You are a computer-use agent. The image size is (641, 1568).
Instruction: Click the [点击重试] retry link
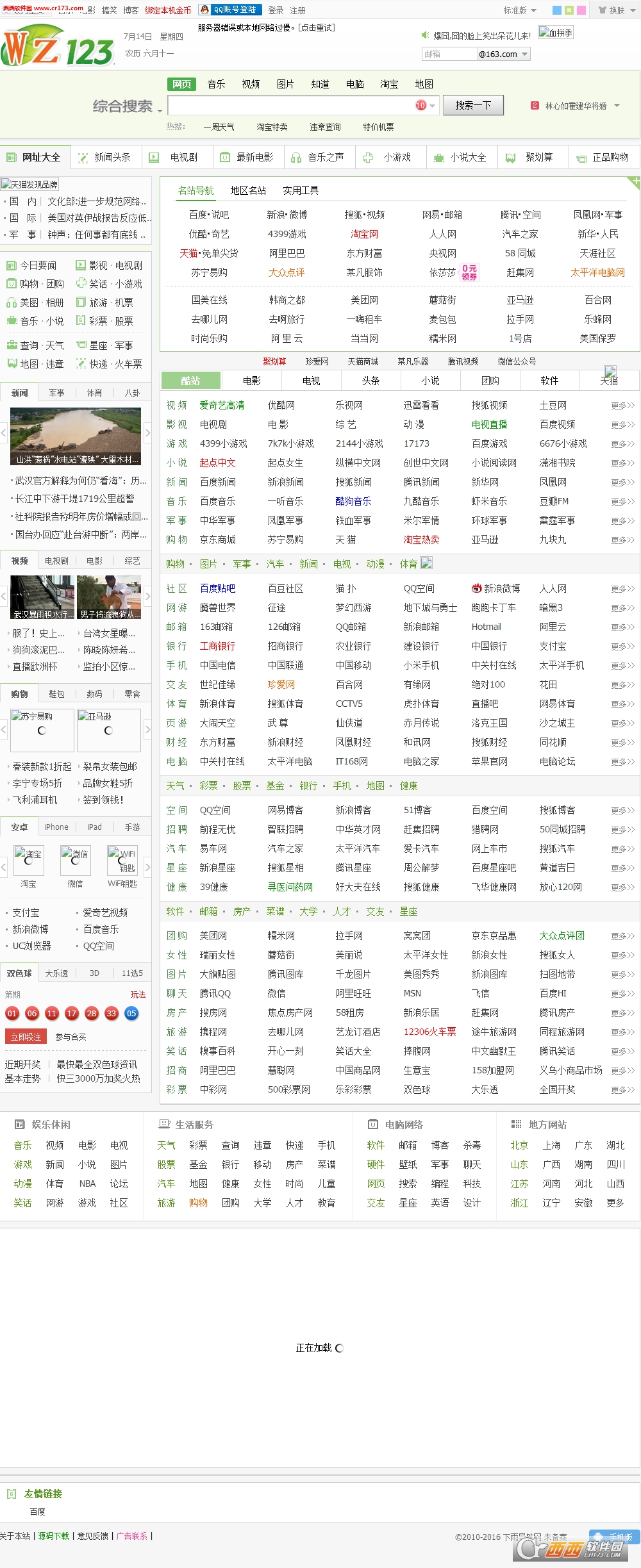point(317,28)
